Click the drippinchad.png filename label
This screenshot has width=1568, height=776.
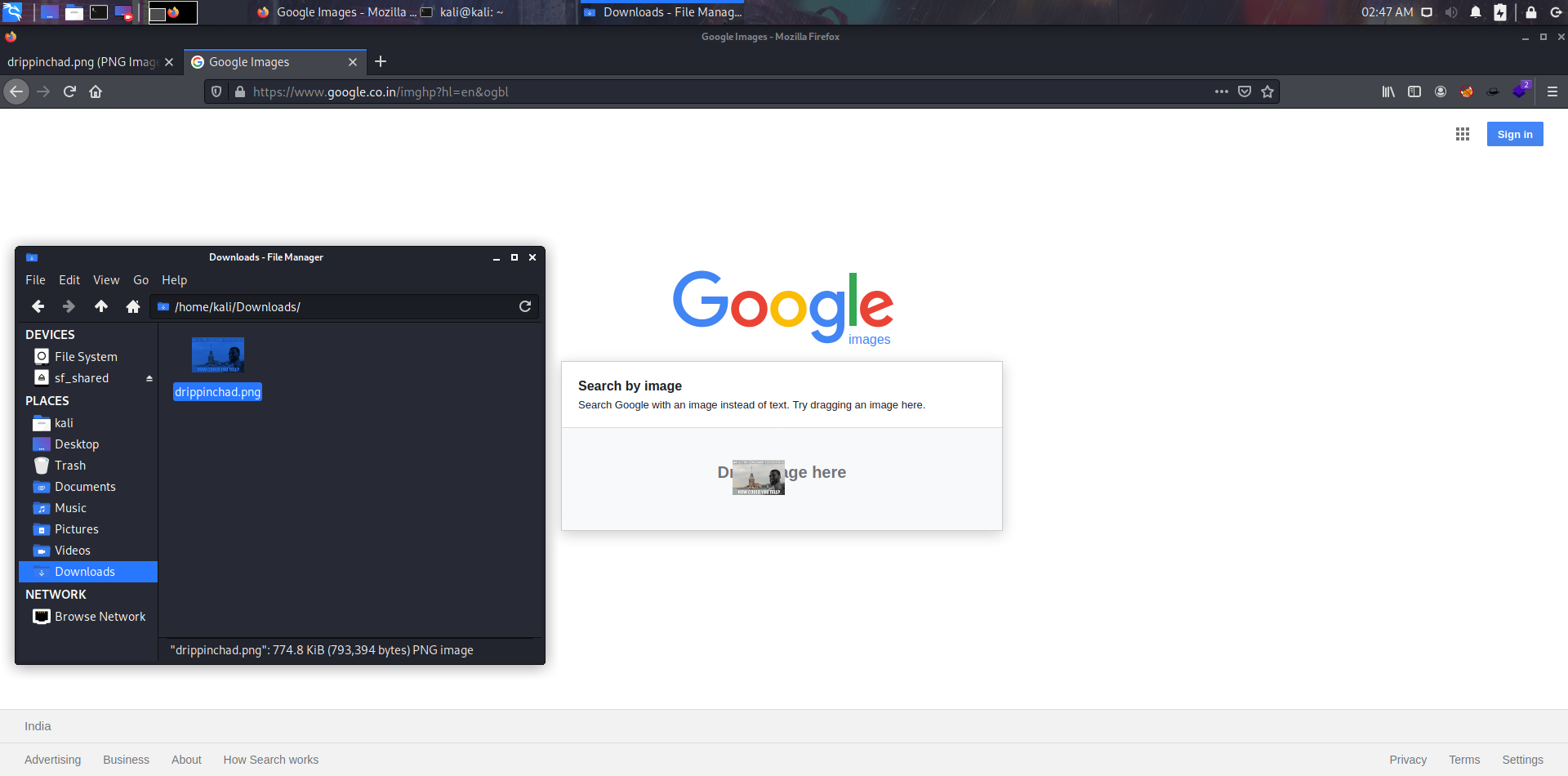click(217, 392)
